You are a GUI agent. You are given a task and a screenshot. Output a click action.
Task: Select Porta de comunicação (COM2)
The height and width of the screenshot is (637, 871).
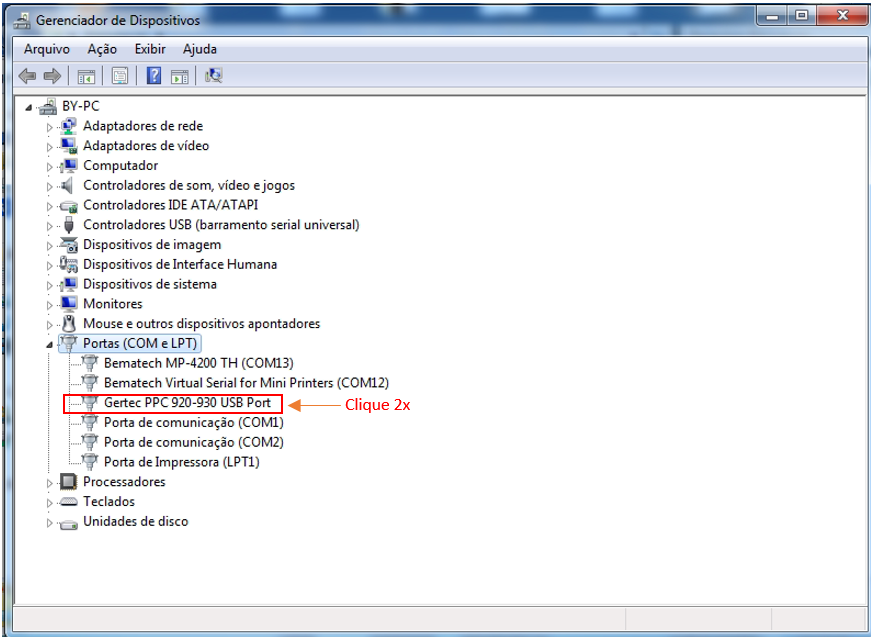[x=194, y=442]
